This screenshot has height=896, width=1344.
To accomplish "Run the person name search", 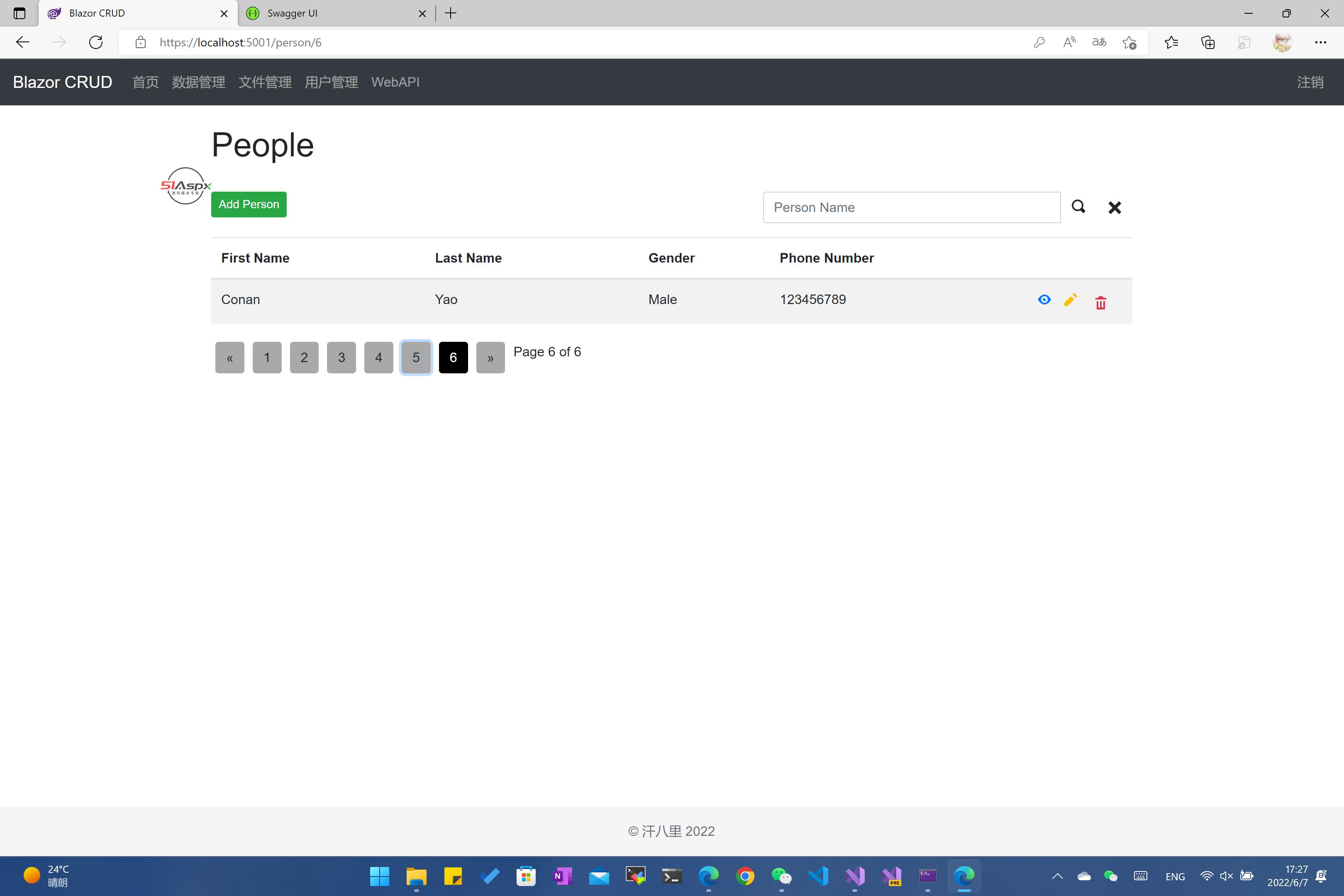I will tap(1078, 206).
